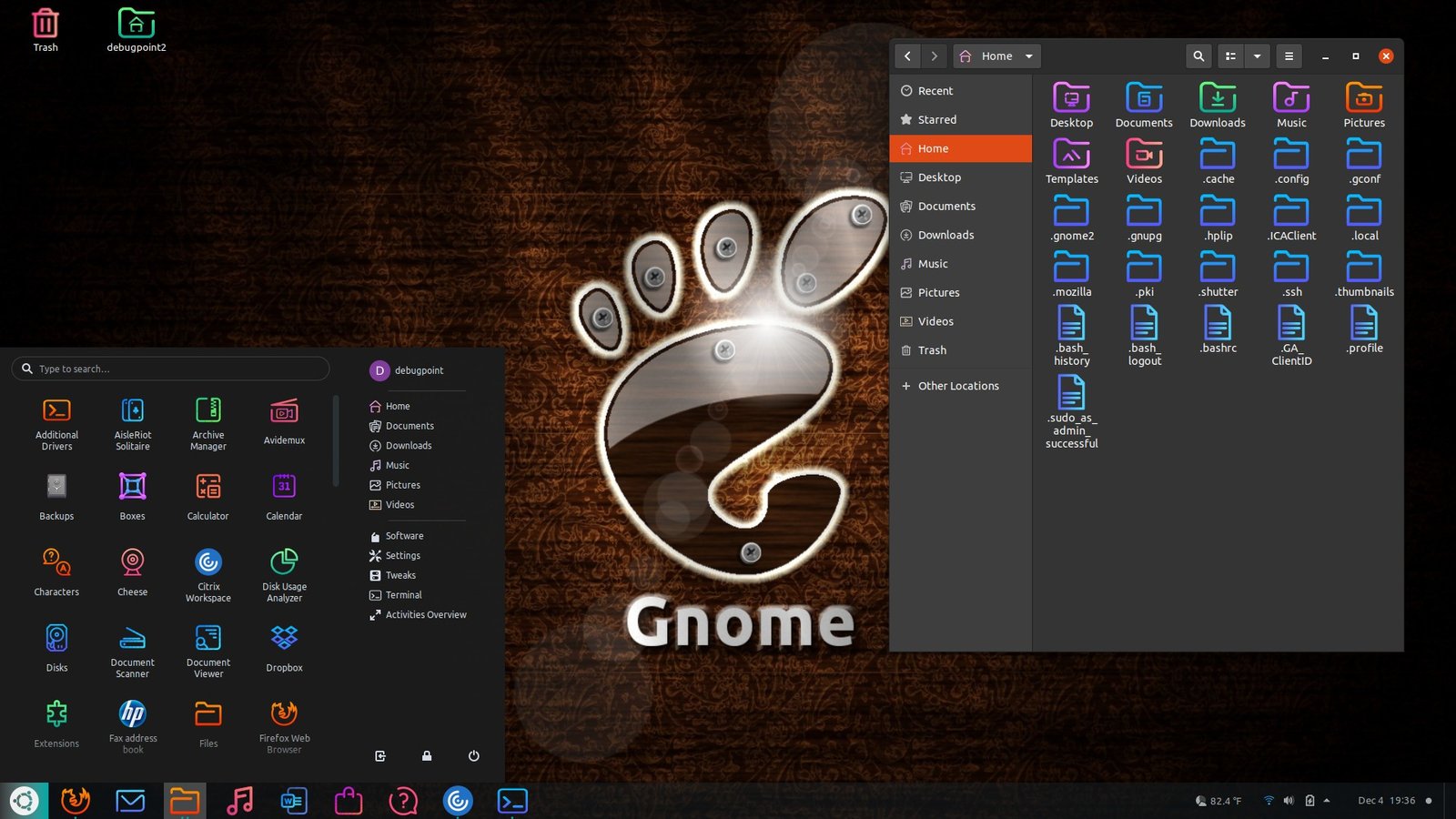
Task: Open the music player icon on the taskbar
Action: click(239, 801)
